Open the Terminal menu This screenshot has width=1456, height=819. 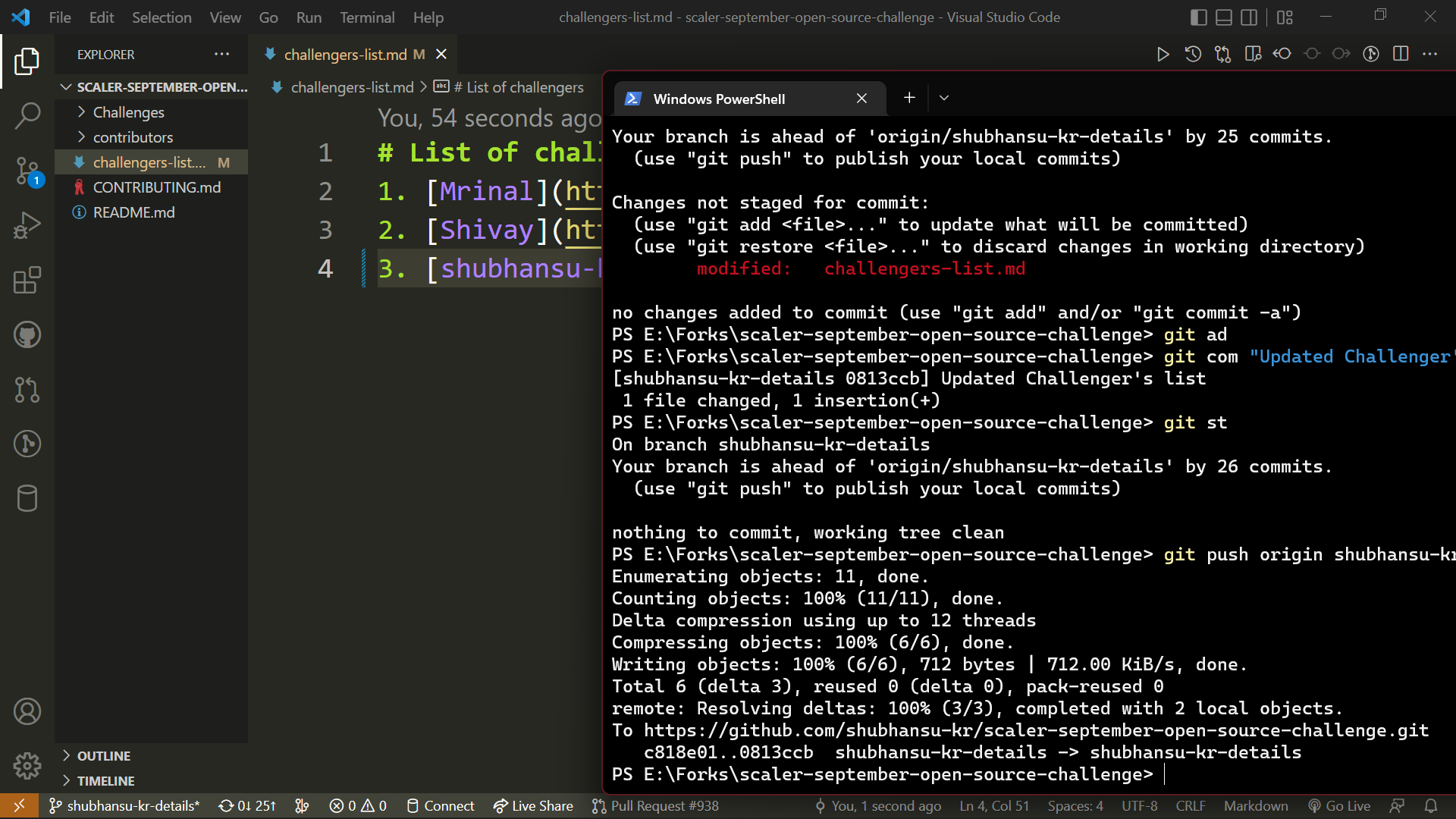coord(367,17)
